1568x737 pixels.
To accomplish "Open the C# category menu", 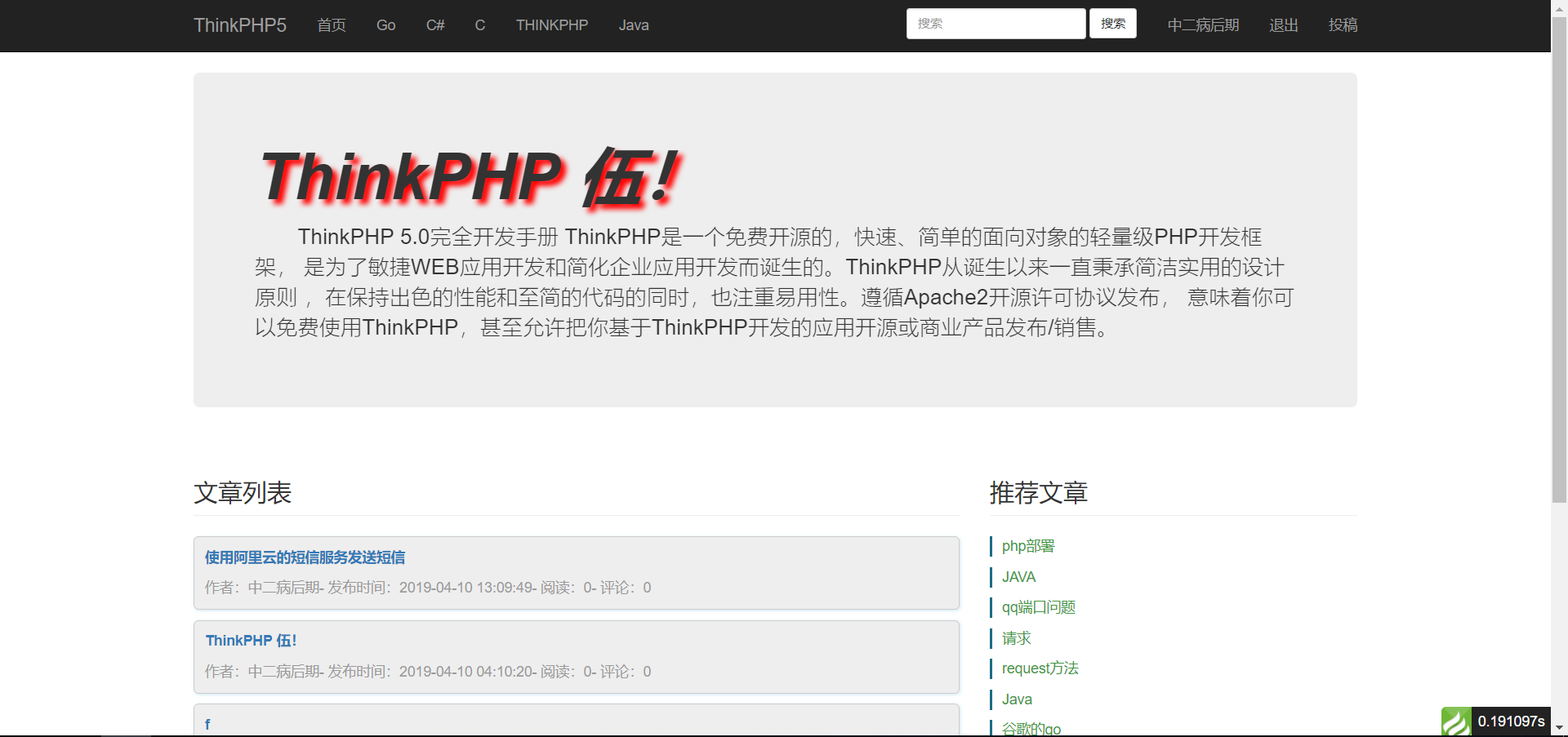I will [435, 25].
